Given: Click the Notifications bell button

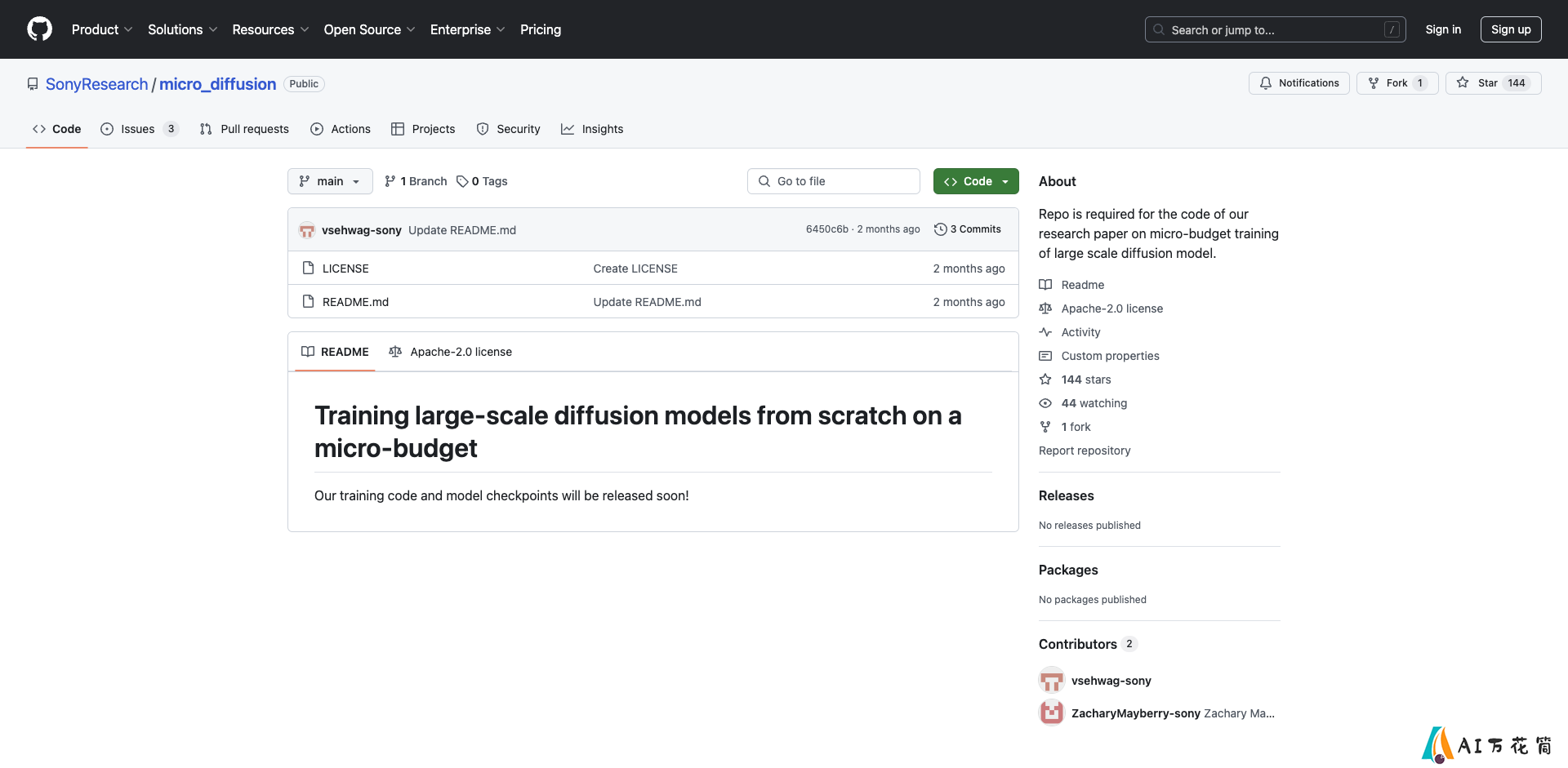Looking at the screenshot, I should coord(1298,83).
